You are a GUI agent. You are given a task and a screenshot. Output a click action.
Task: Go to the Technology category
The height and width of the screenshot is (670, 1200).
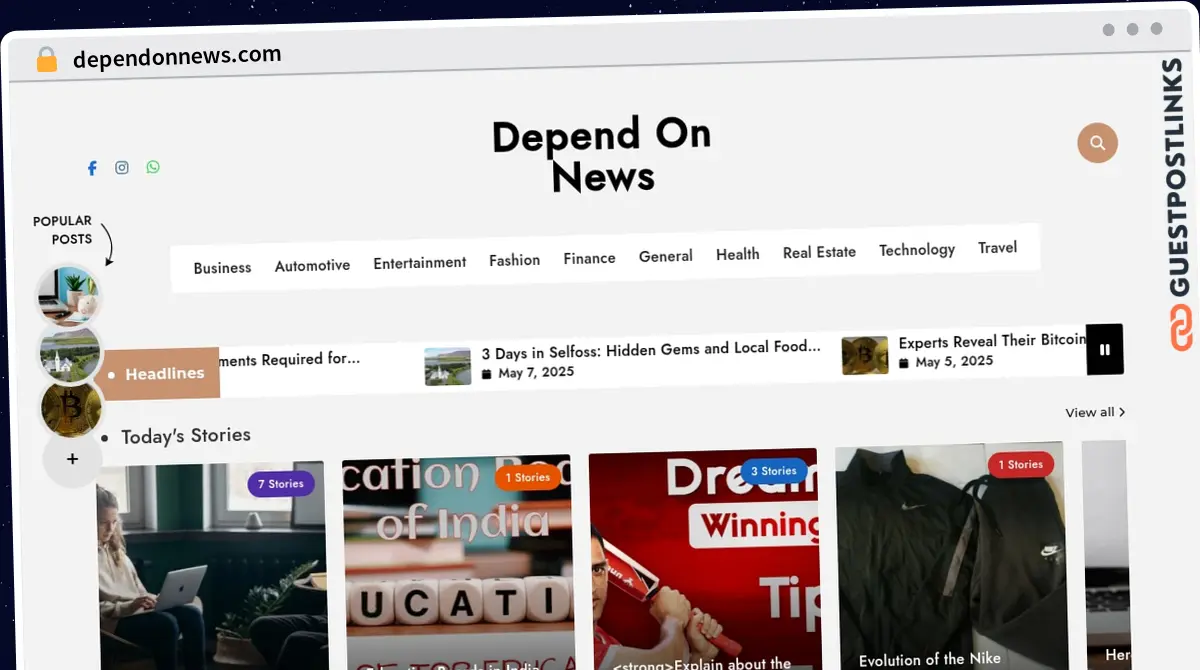pyautogui.click(x=916, y=250)
